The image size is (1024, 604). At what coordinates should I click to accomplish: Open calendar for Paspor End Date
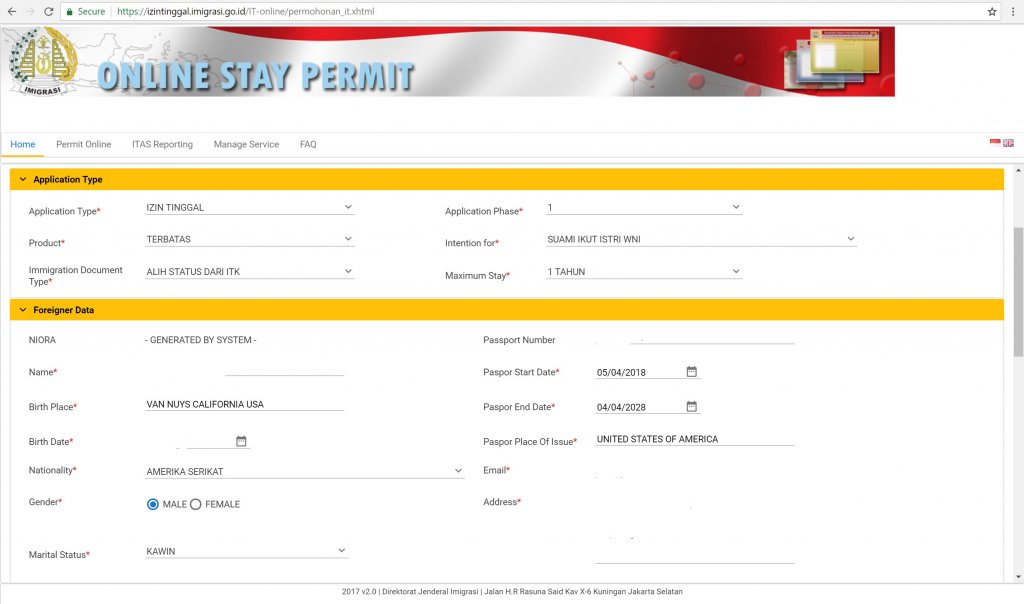(691, 407)
